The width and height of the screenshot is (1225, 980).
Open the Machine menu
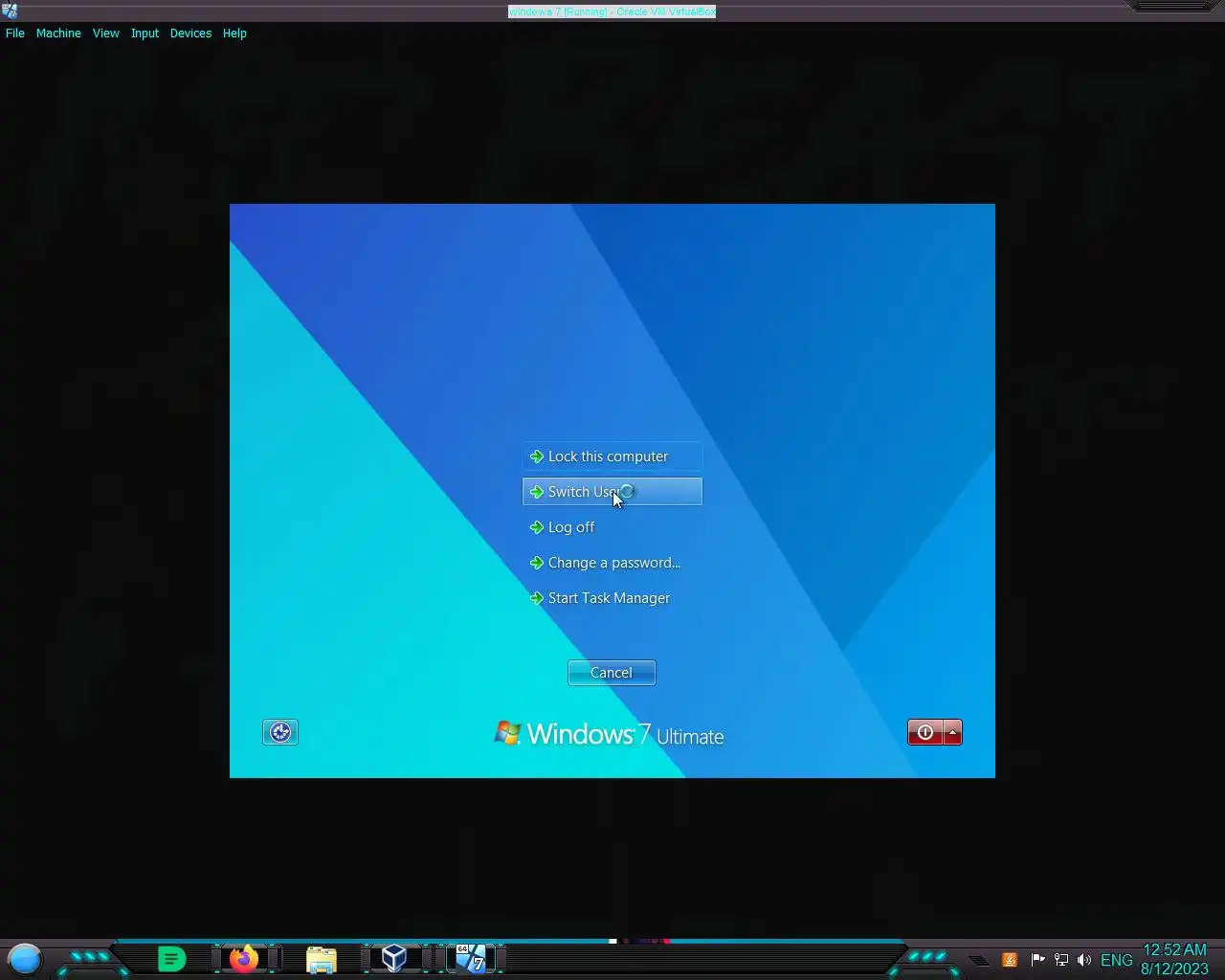(x=58, y=33)
